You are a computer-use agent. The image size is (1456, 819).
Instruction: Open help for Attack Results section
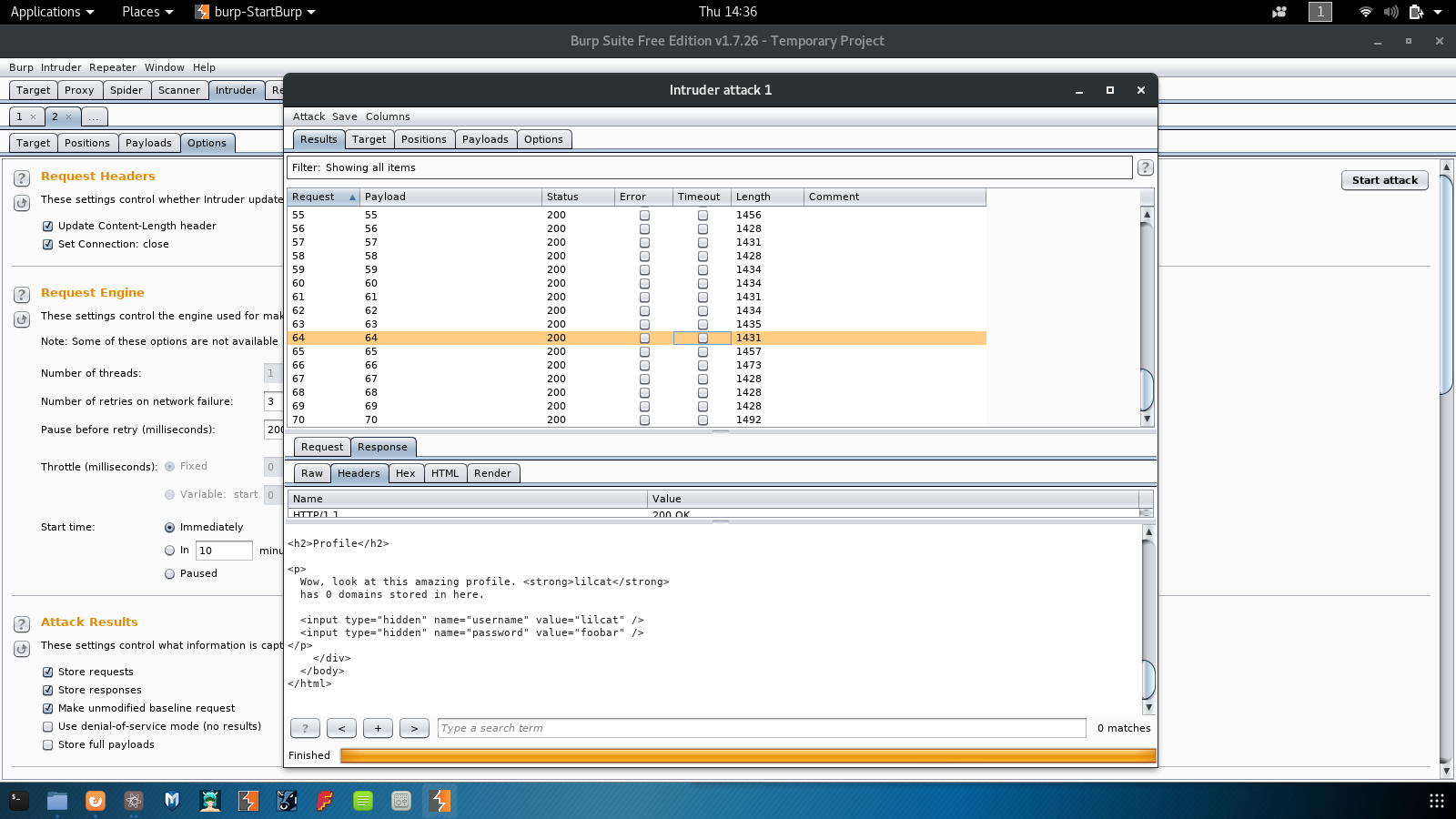(22, 624)
